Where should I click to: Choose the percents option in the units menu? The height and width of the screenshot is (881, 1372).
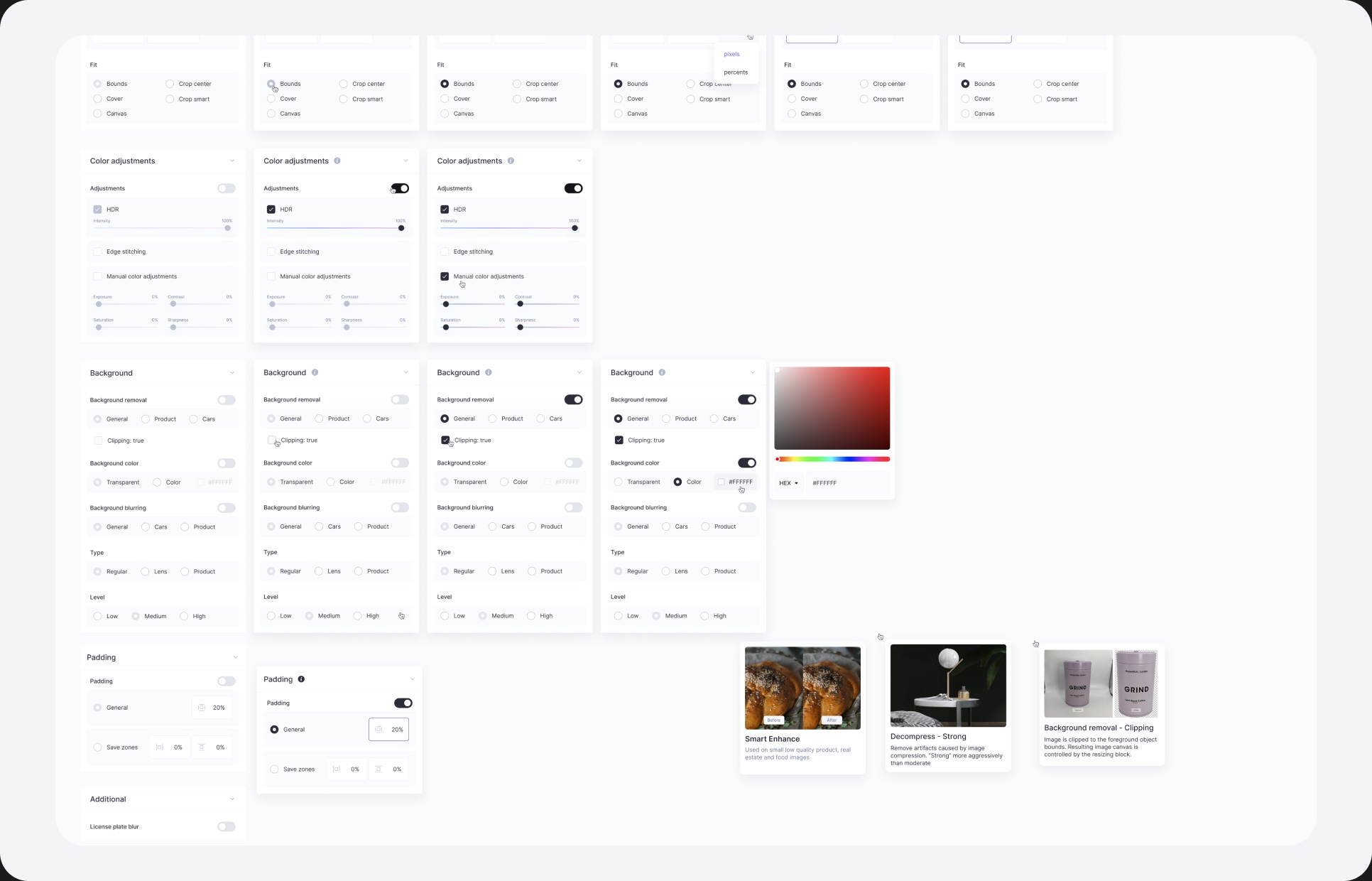[x=736, y=72]
